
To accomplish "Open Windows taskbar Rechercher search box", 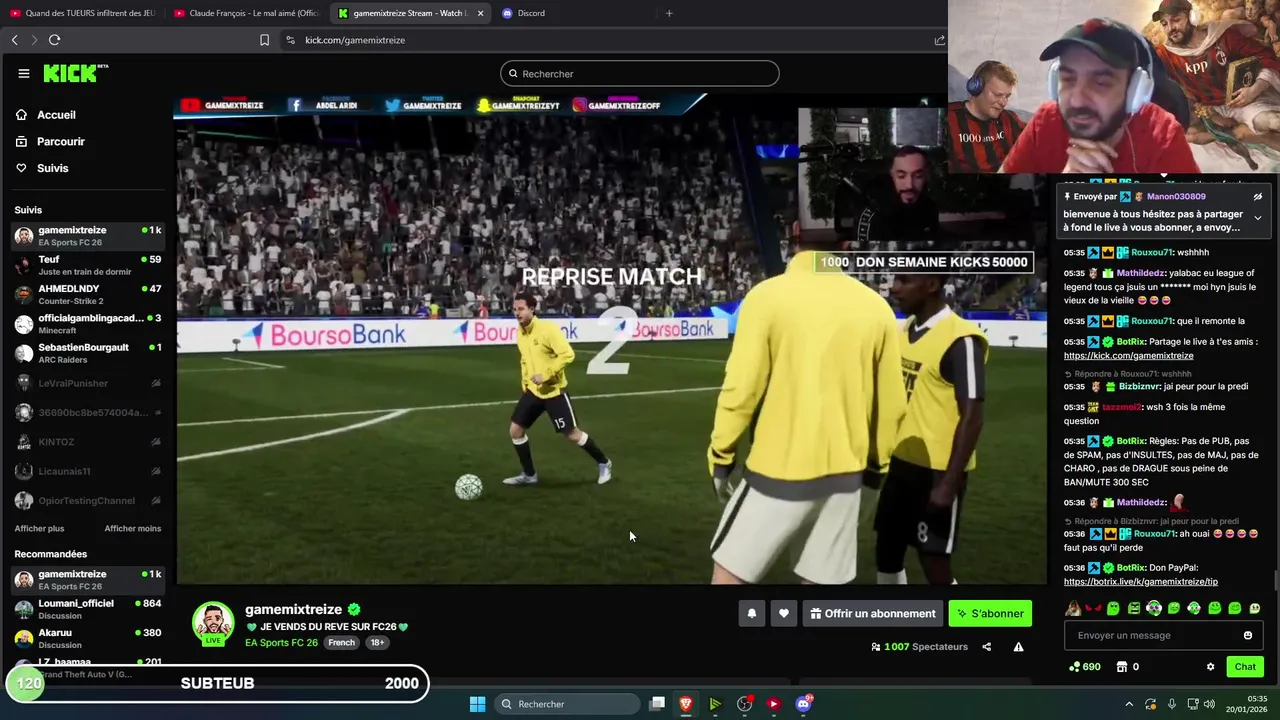I will pos(569,704).
